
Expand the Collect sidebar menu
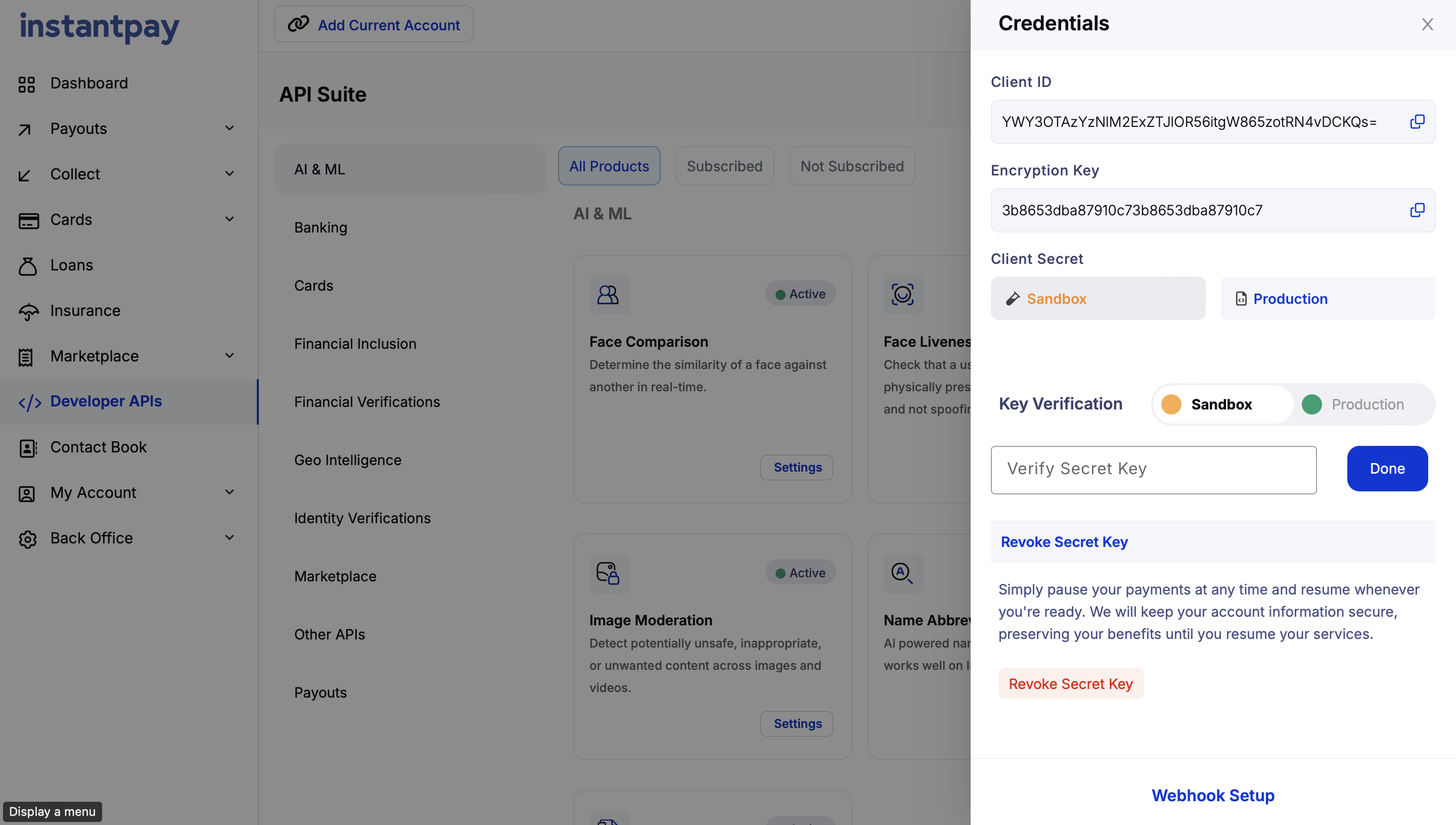click(x=230, y=173)
